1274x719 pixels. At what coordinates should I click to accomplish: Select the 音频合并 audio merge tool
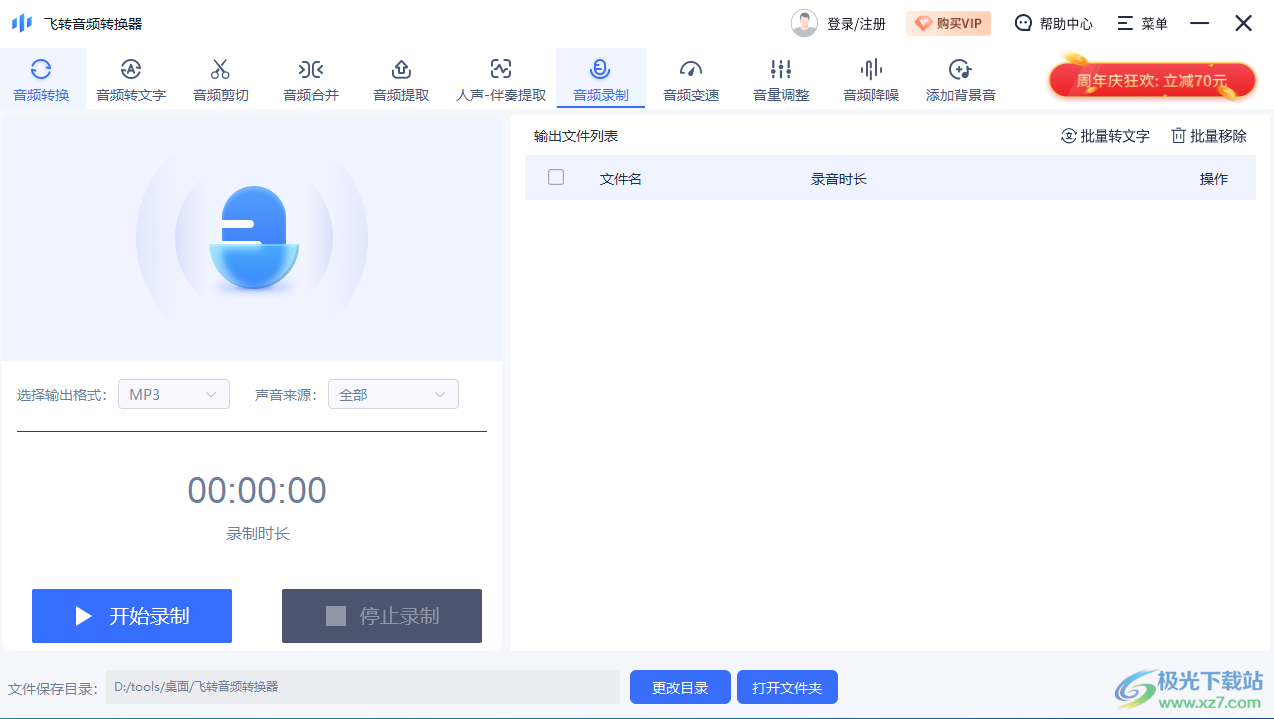pyautogui.click(x=311, y=78)
